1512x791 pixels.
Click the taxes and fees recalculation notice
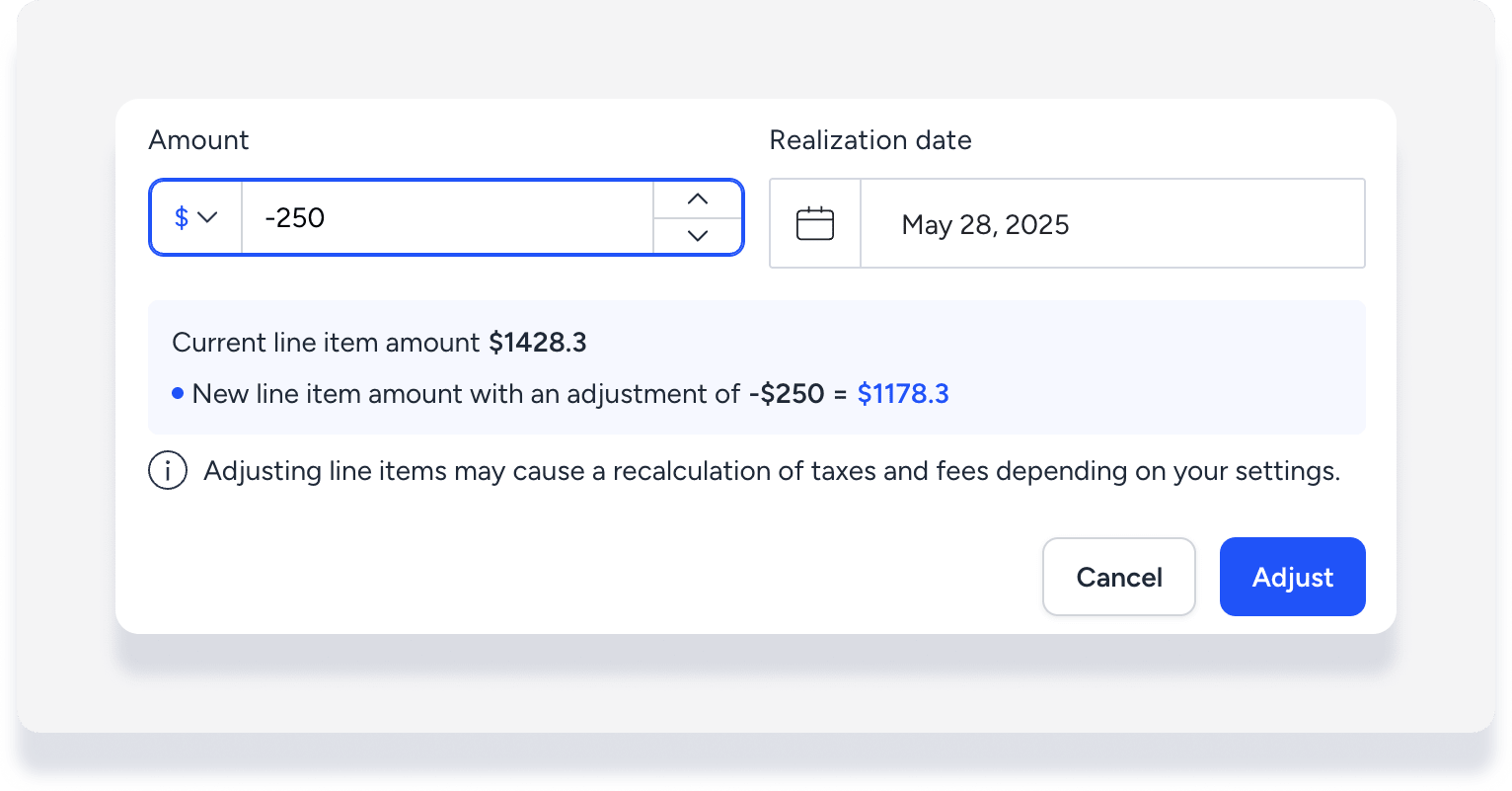coord(771,471)
